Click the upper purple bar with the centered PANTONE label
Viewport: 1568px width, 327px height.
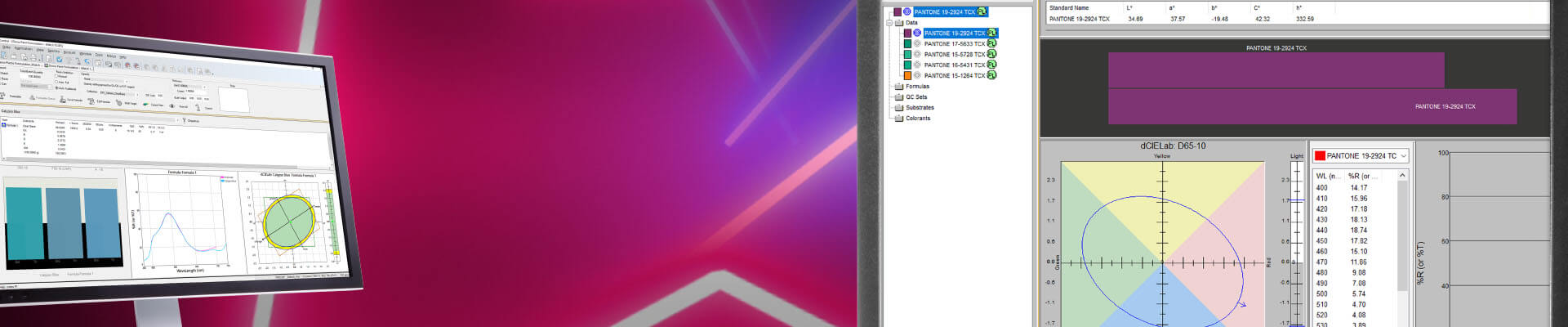pyautogui.click(x=1276, y=69)
